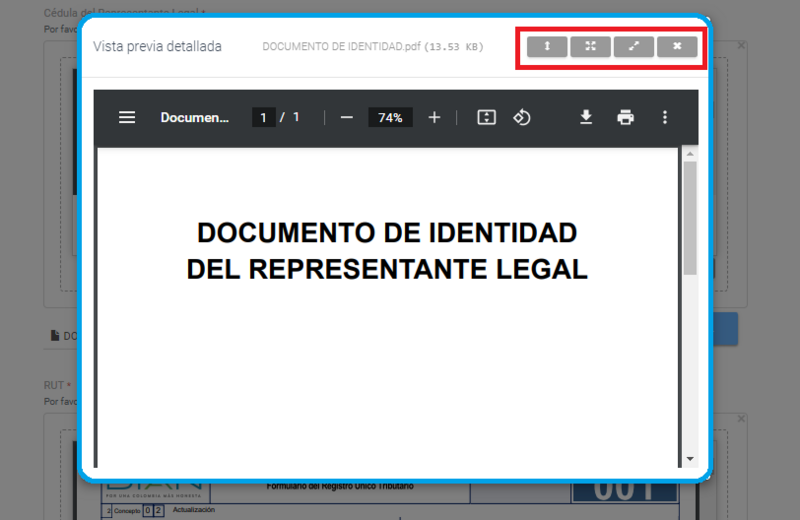The width and height of the screenshot is (800, 520).
Task: Click the 74% zoom level field
Action: point(390,118)
